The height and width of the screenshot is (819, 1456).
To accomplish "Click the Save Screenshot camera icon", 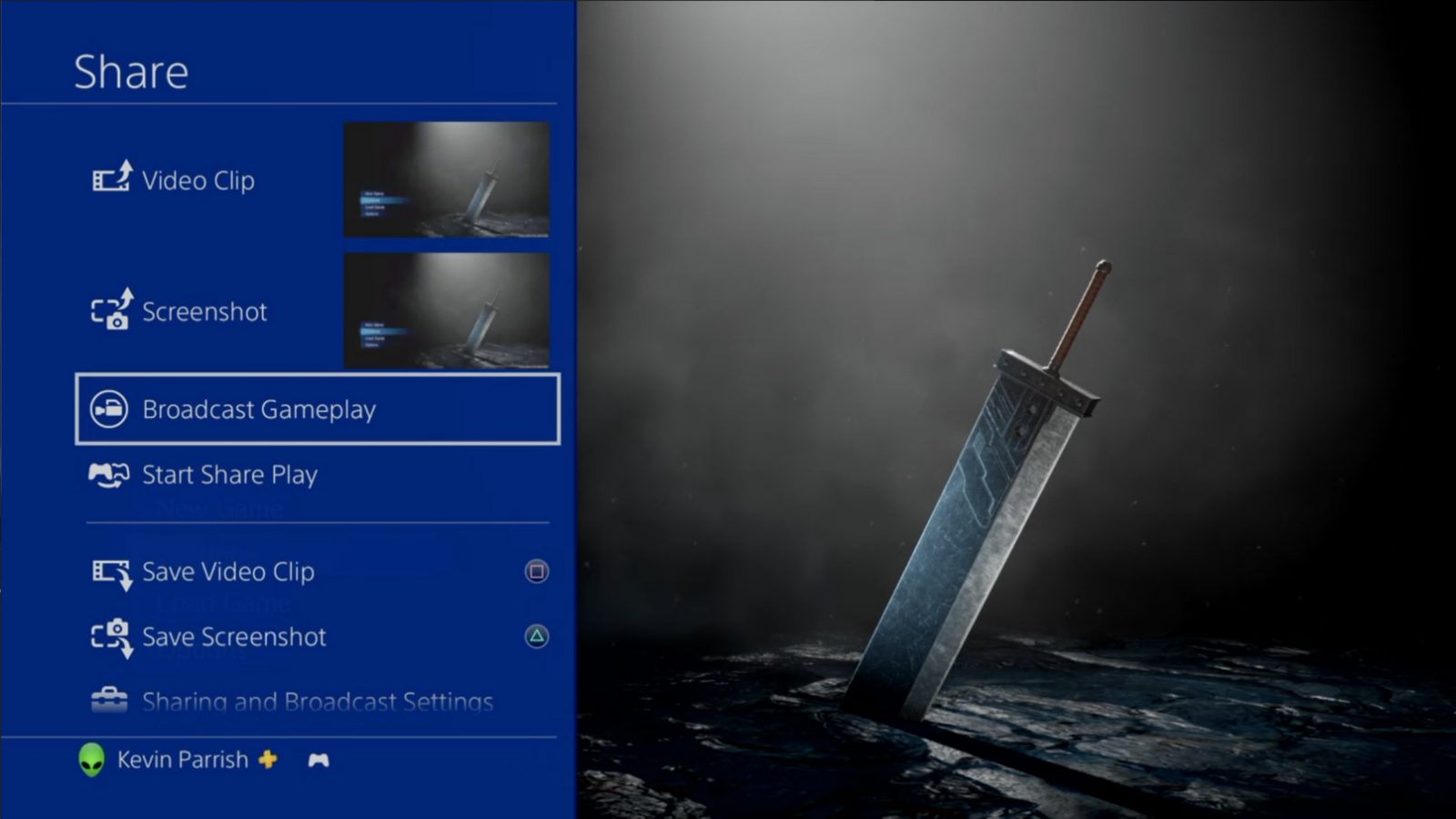I will tap(112, 638).
